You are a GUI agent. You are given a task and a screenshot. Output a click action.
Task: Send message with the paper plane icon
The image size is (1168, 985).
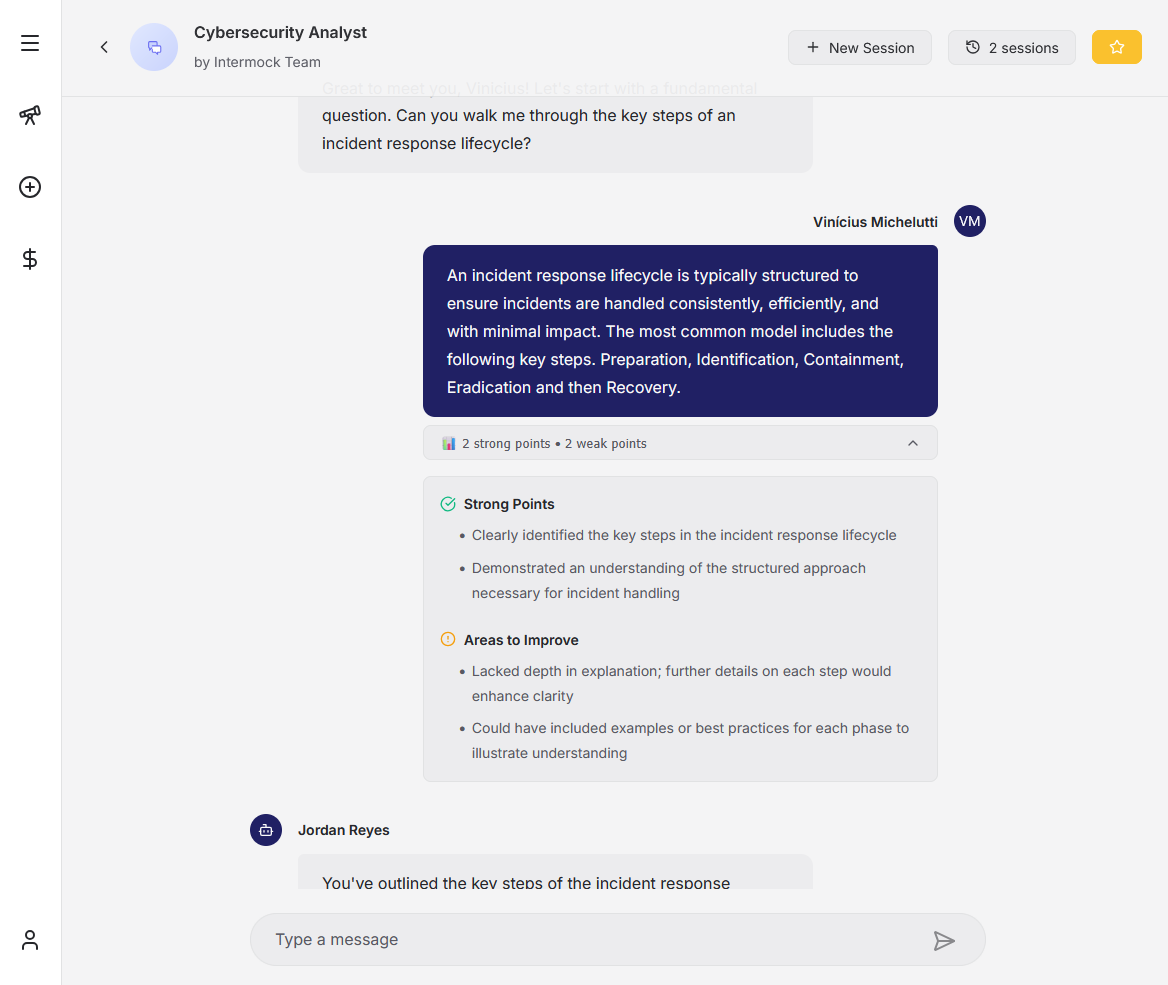(x=944, y=940)
